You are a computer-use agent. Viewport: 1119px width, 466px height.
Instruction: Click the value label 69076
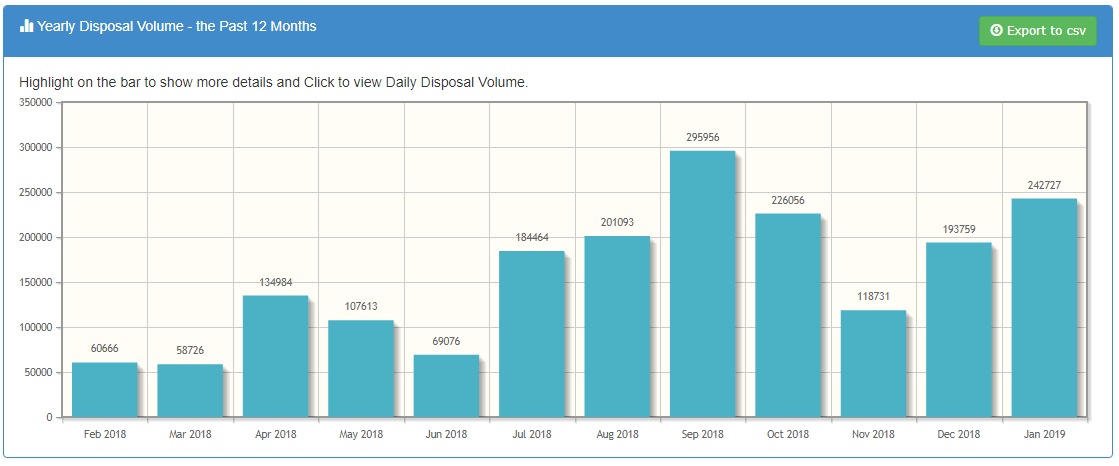[447, 341]
